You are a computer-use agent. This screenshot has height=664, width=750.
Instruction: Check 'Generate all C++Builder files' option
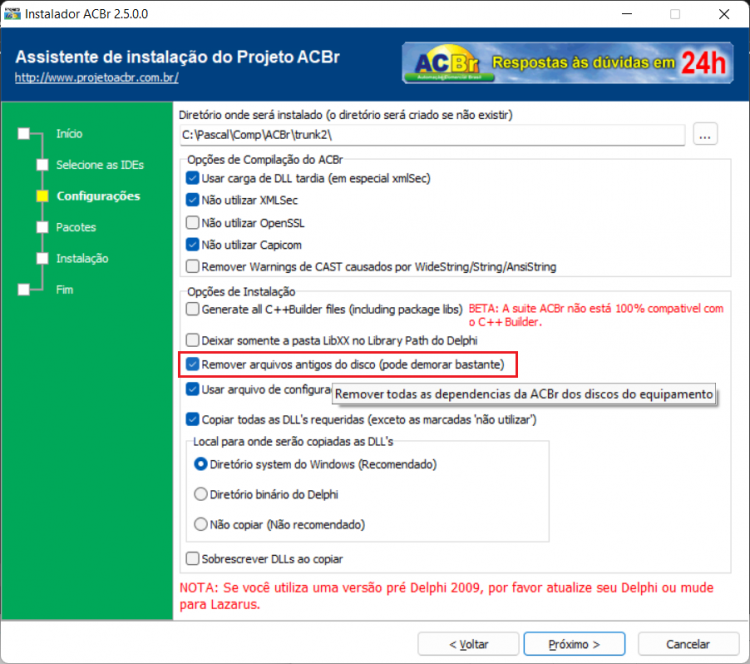[192, 309]
